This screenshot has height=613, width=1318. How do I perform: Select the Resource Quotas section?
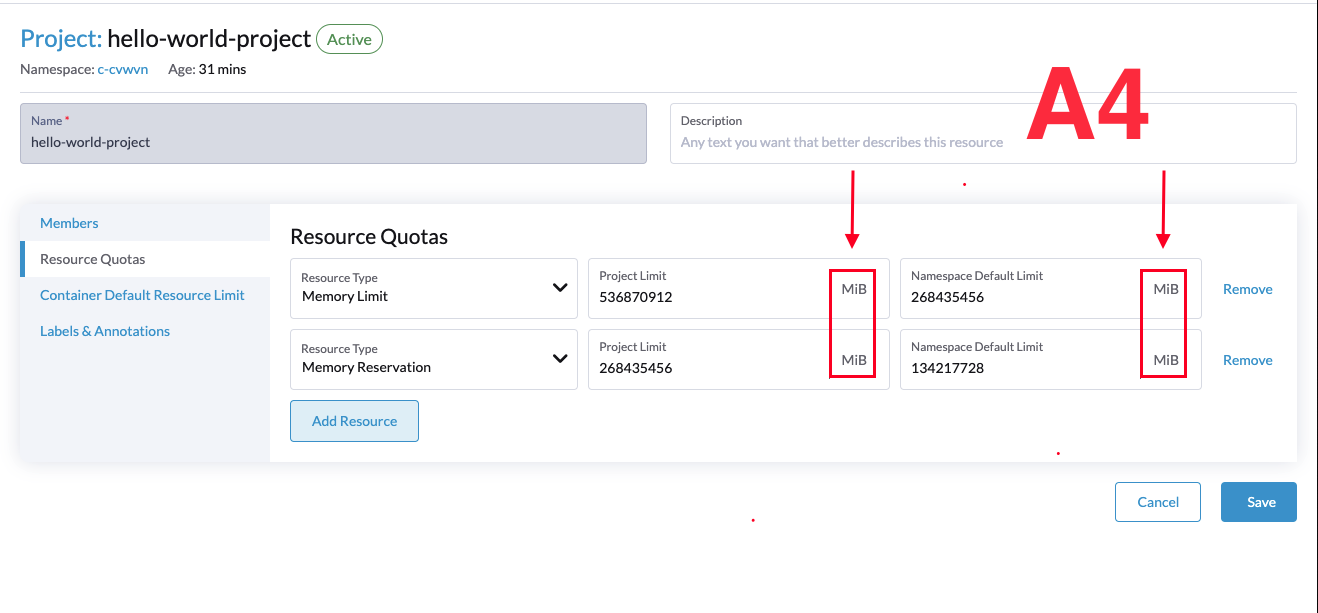tap(90, 258)
